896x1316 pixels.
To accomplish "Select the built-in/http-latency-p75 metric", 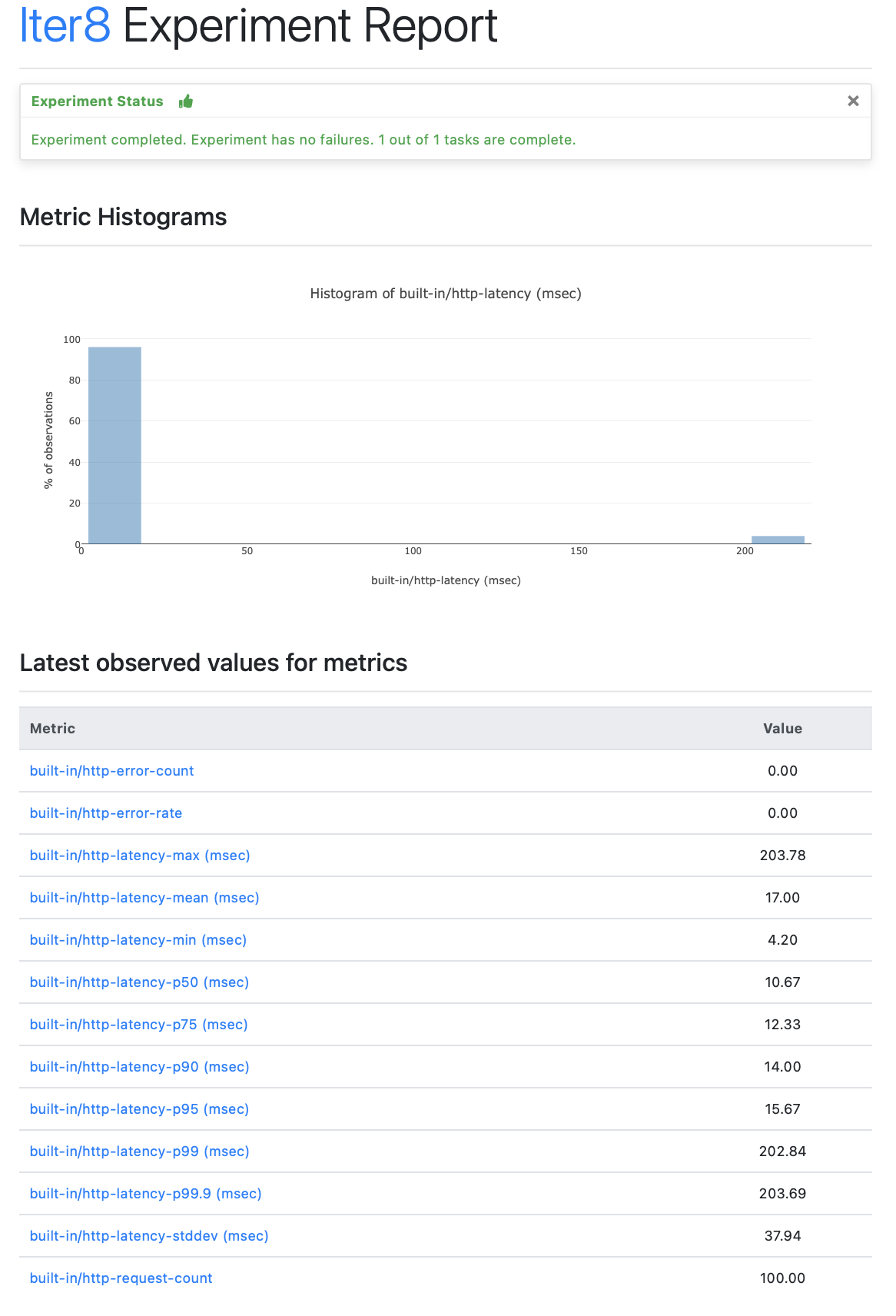I will pos(139,1024).
